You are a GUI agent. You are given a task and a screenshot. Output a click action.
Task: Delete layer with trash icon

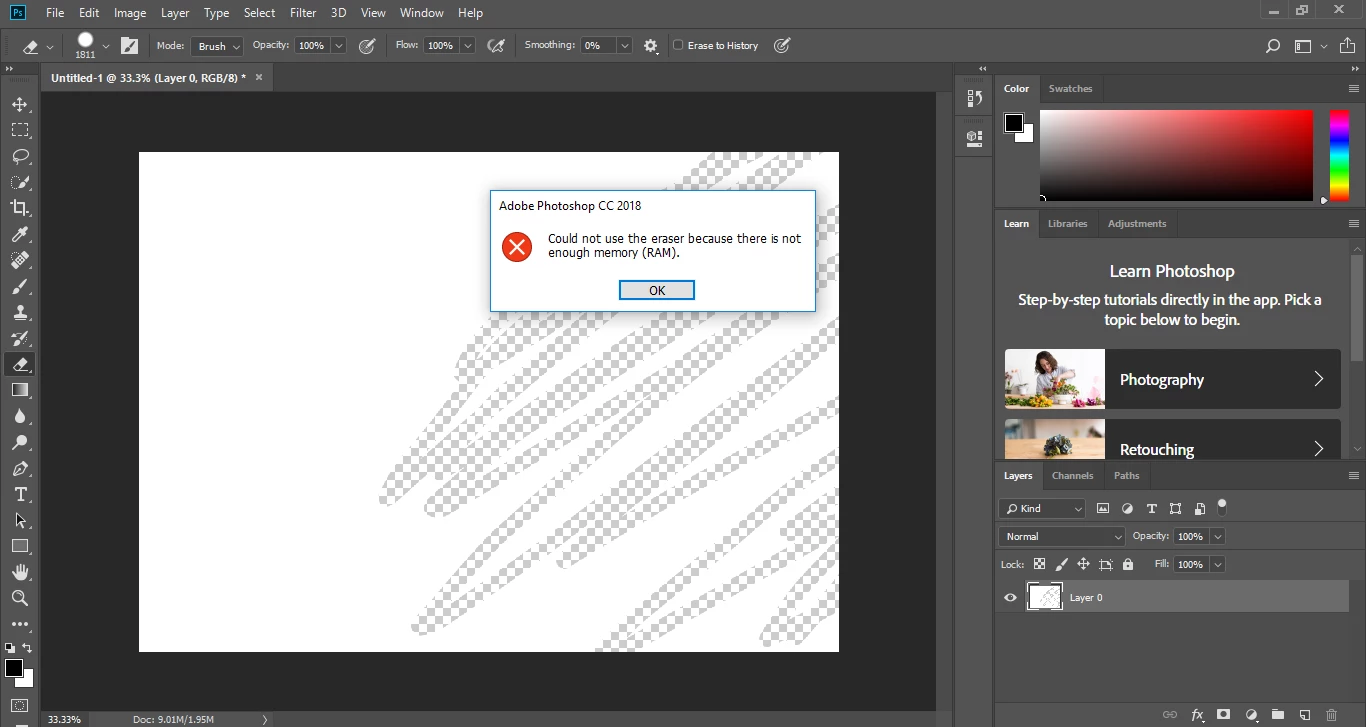click(1331, 715)
